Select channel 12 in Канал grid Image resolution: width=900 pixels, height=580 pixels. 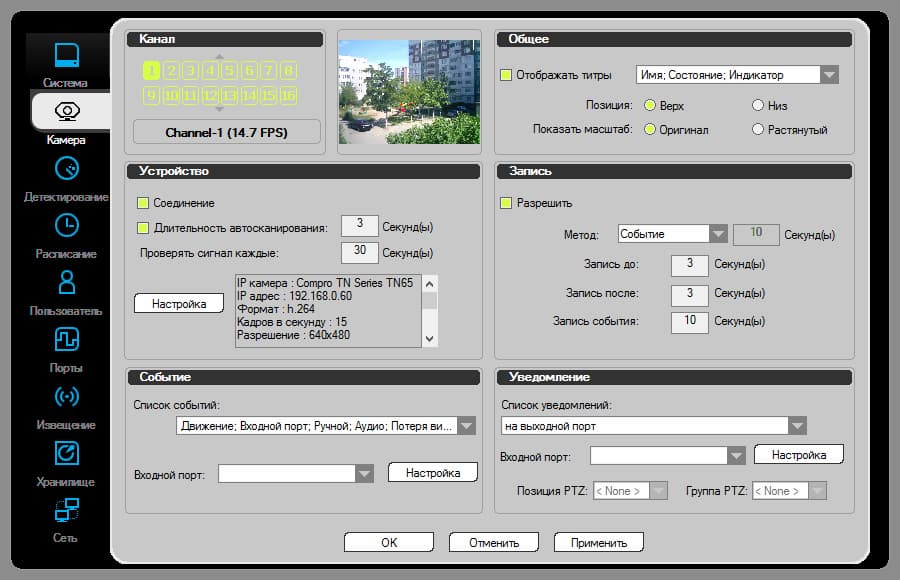tap(210, 95)
